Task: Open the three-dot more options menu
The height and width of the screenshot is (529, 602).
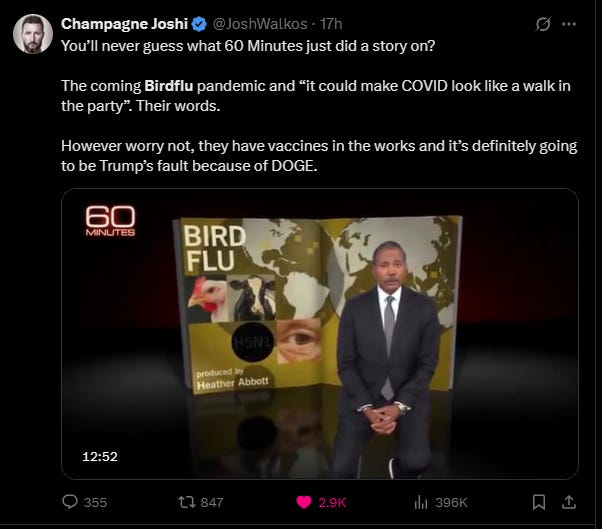Action: [x=569, y=24]
